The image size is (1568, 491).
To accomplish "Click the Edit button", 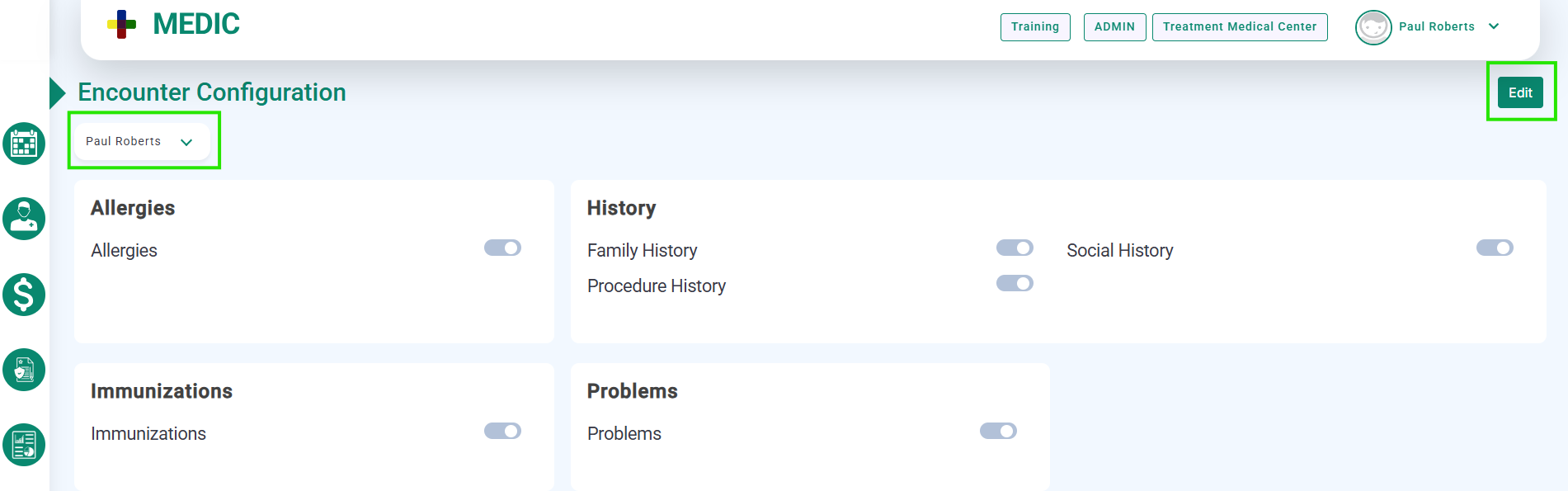I will point(1520,92).
